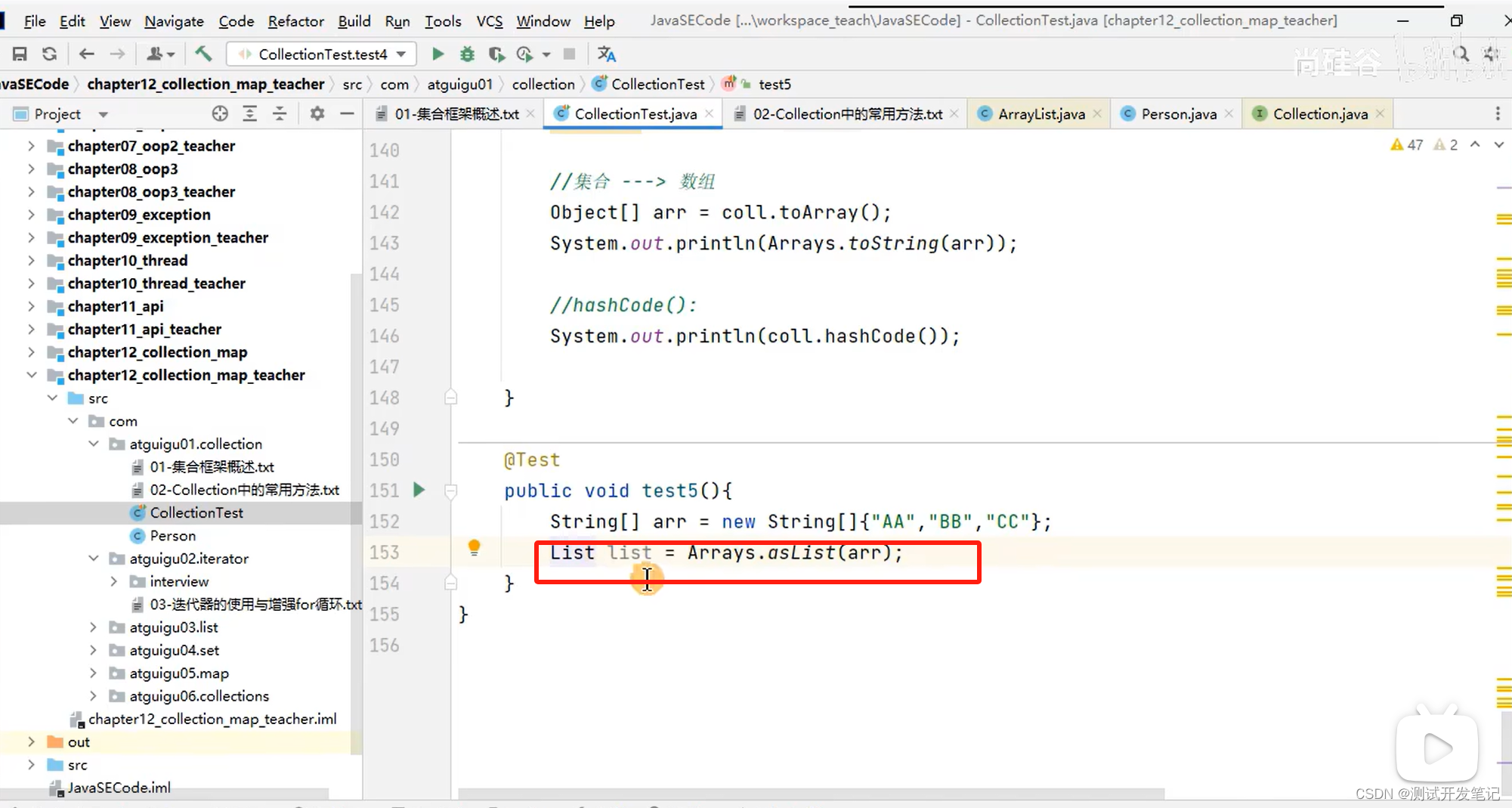Select CollectionTest in project tree
This screenshot has width=1512, height=808.
click(196, 512)
